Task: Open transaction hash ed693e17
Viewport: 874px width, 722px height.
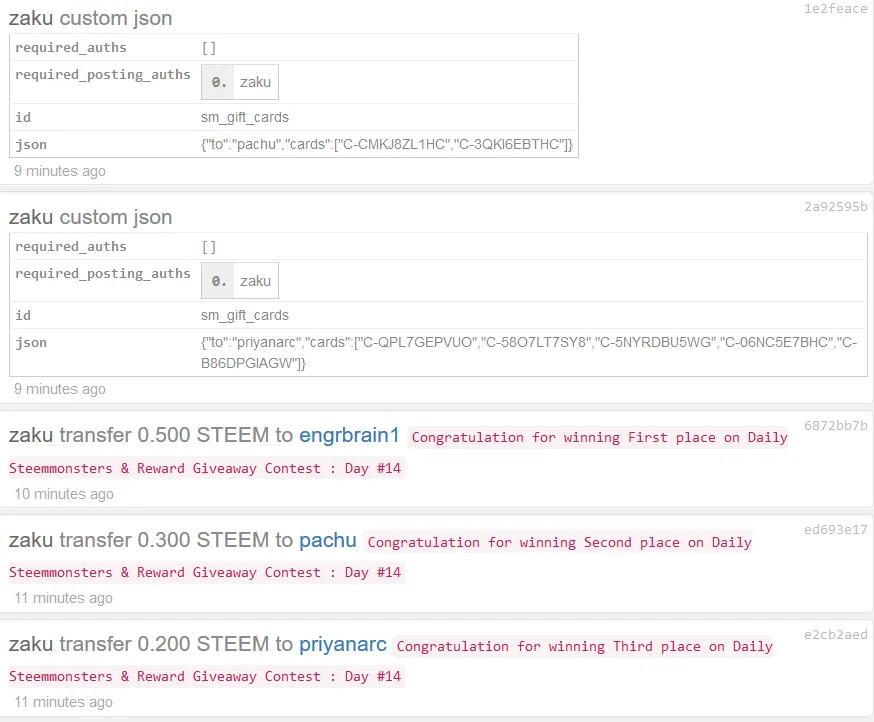Action: (x=835, y=530)
